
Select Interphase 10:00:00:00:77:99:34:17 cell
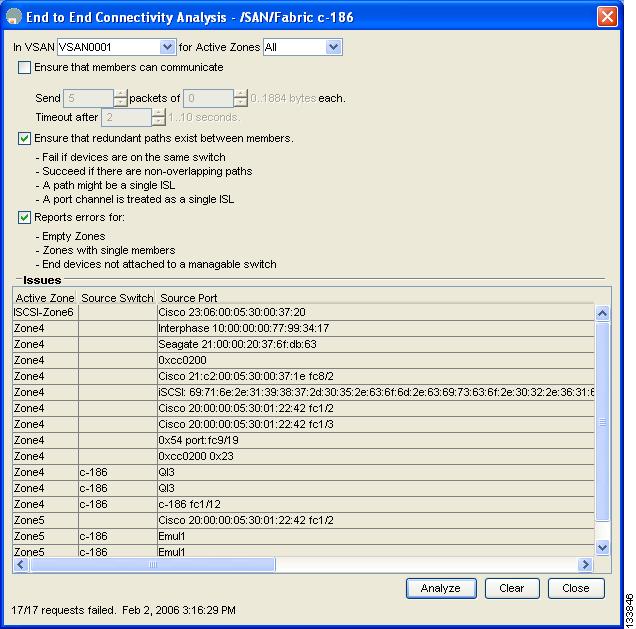(x=376, y=328)
